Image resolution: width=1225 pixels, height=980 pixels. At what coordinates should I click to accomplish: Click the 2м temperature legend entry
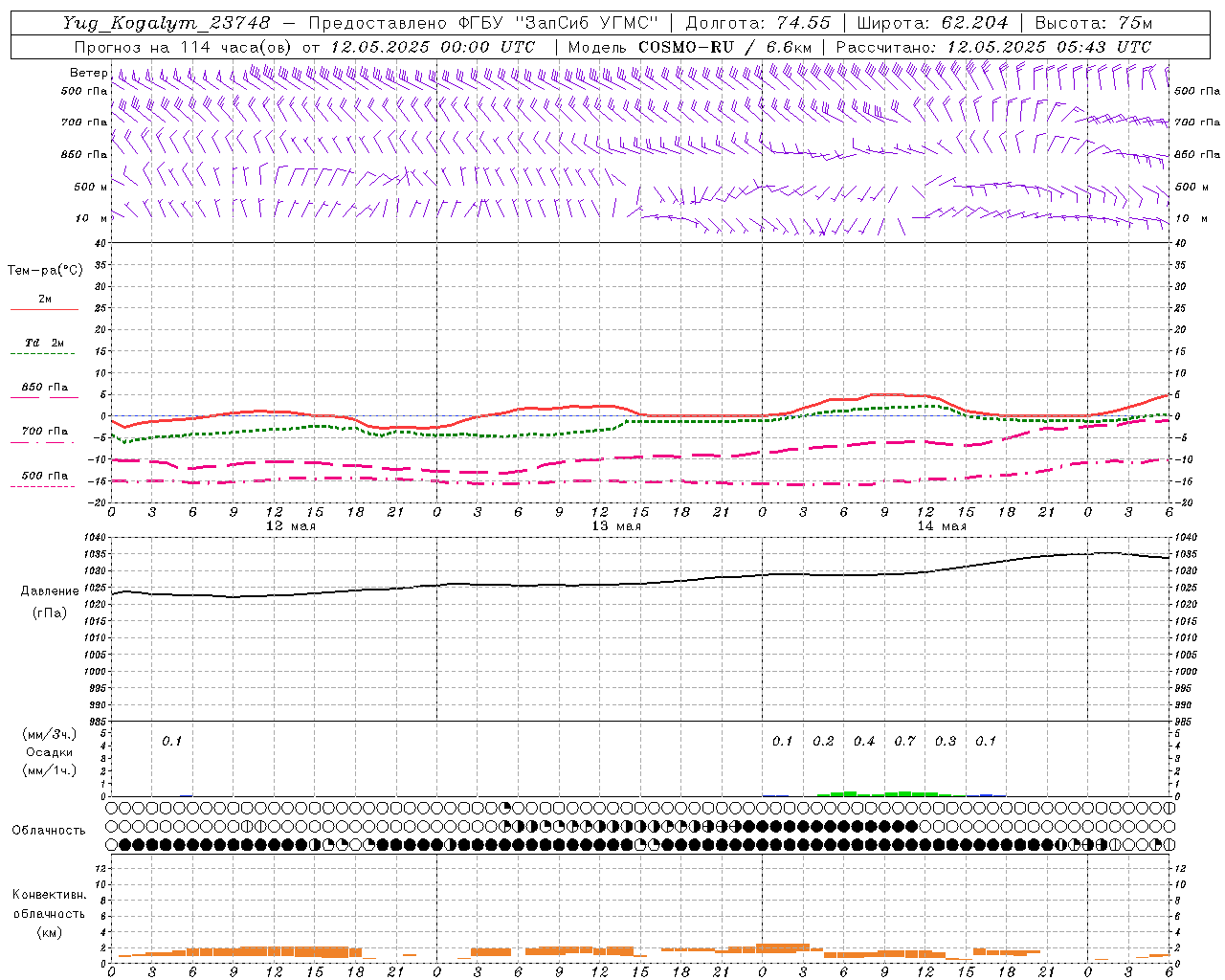pos(45,300)
